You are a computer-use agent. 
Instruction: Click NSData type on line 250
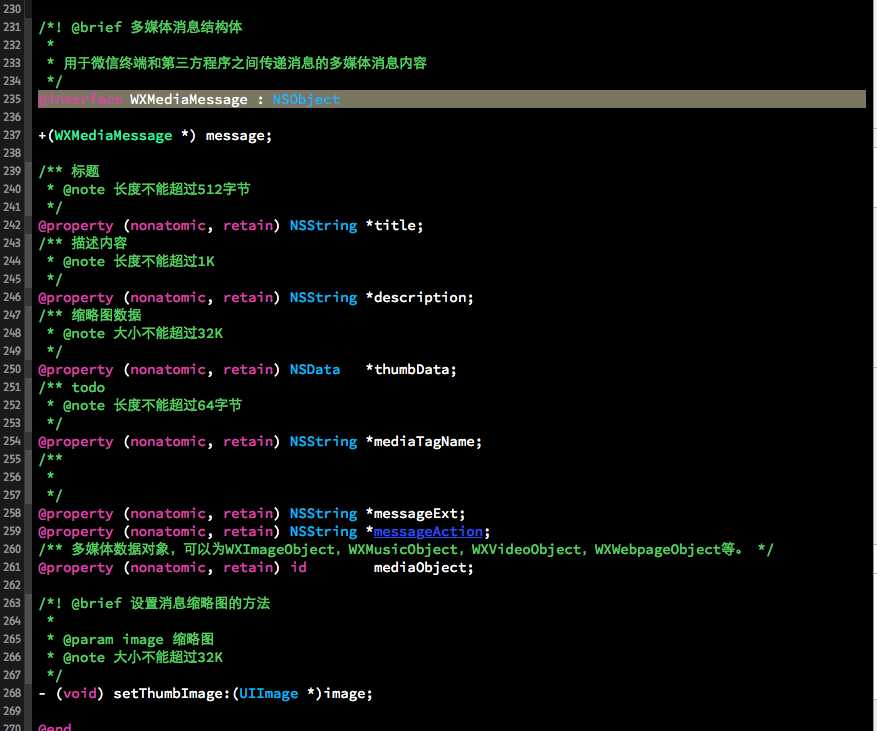coord(314,370)
